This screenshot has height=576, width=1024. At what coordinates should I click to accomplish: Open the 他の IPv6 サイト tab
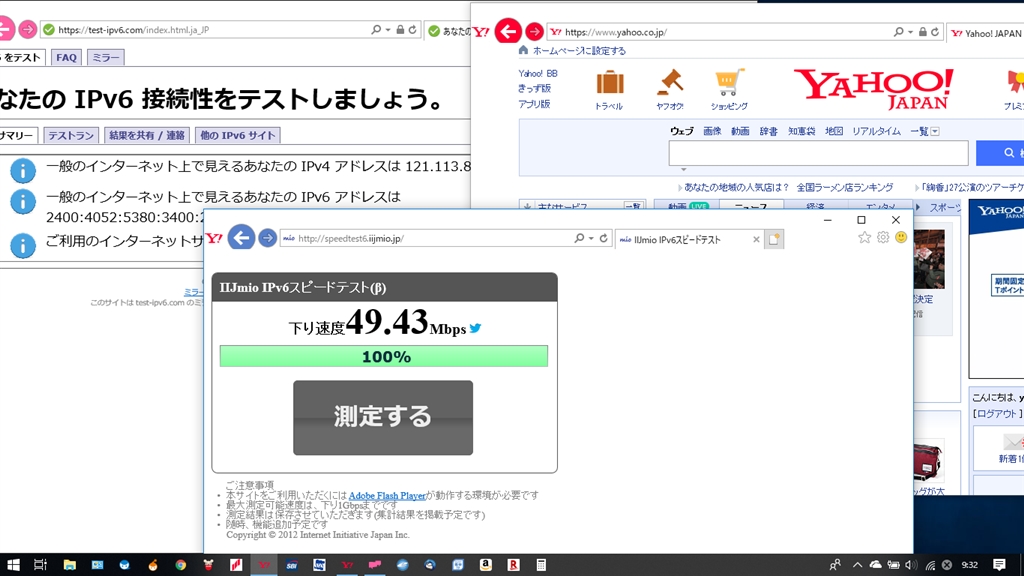(x=238, y=135)
